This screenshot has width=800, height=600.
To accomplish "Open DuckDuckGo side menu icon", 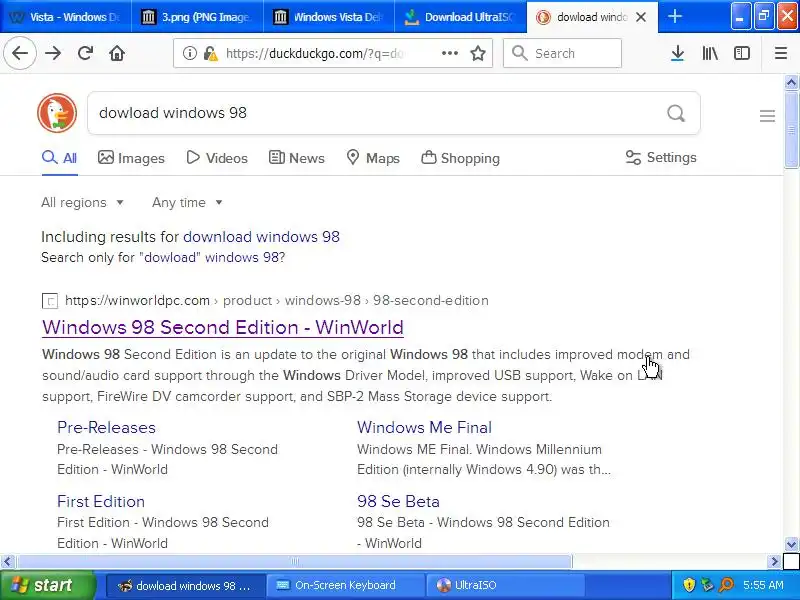I will pos(767,116).
